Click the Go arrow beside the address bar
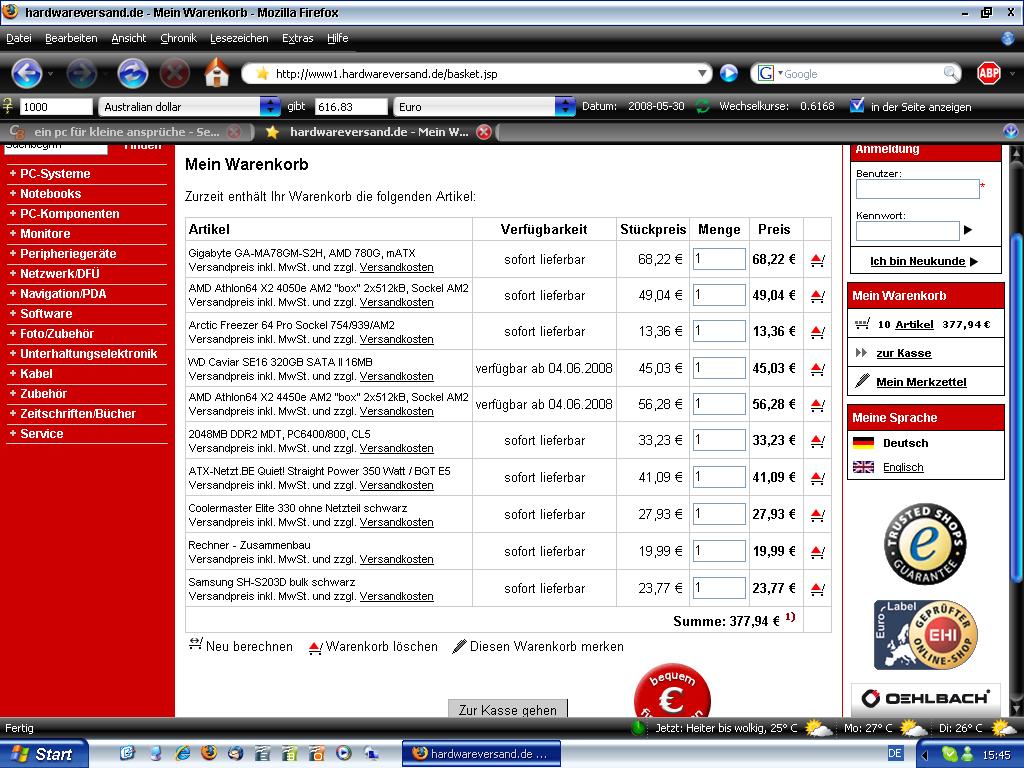 [729, 73]
